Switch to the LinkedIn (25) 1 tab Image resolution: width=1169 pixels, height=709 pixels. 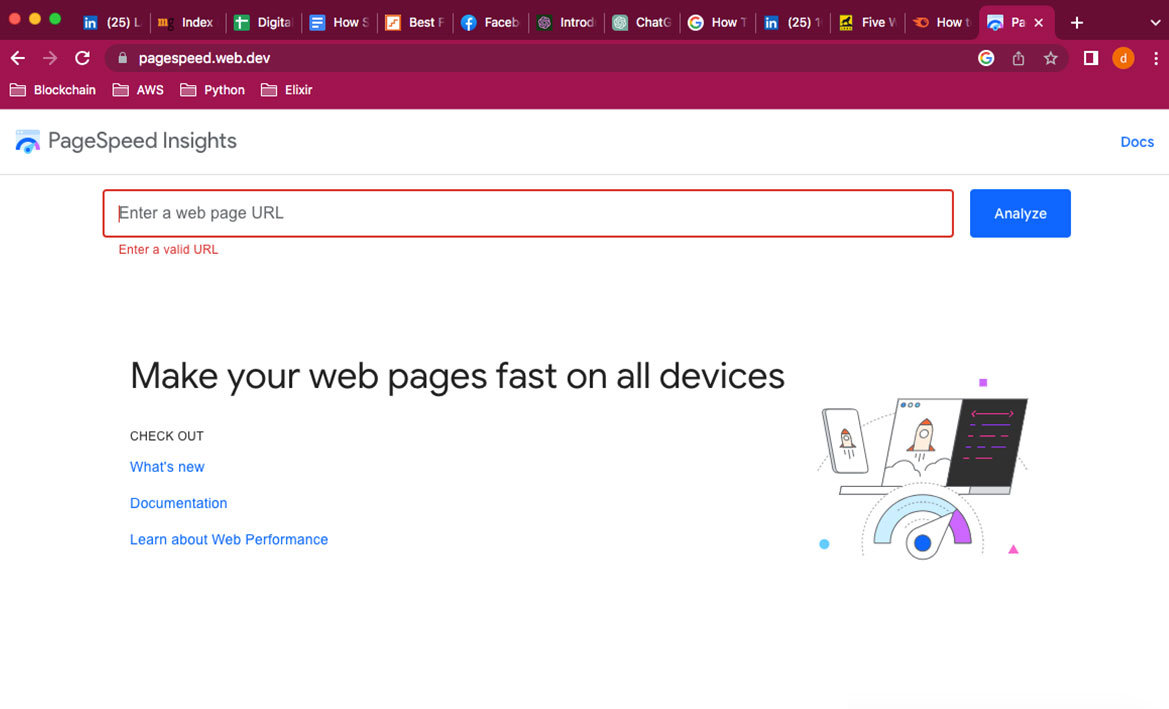[793, 23]
